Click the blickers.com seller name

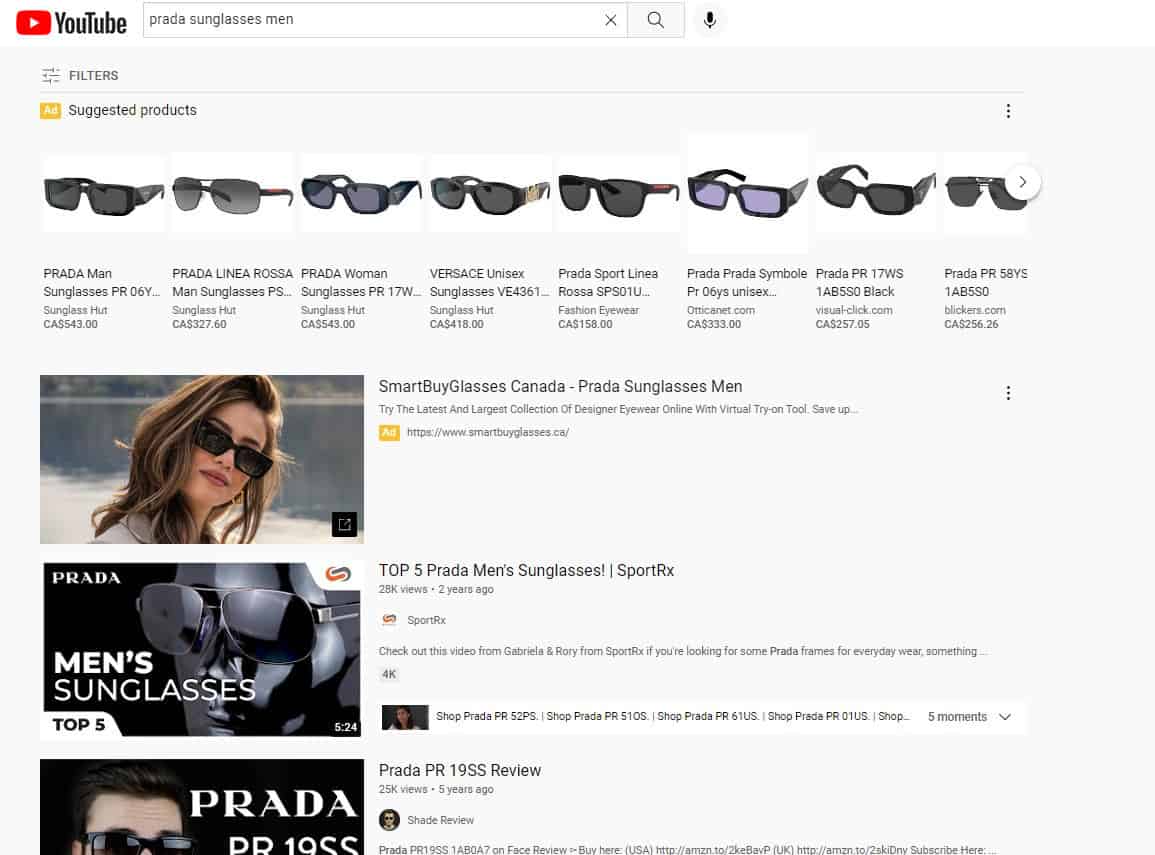tap(975, 311)
